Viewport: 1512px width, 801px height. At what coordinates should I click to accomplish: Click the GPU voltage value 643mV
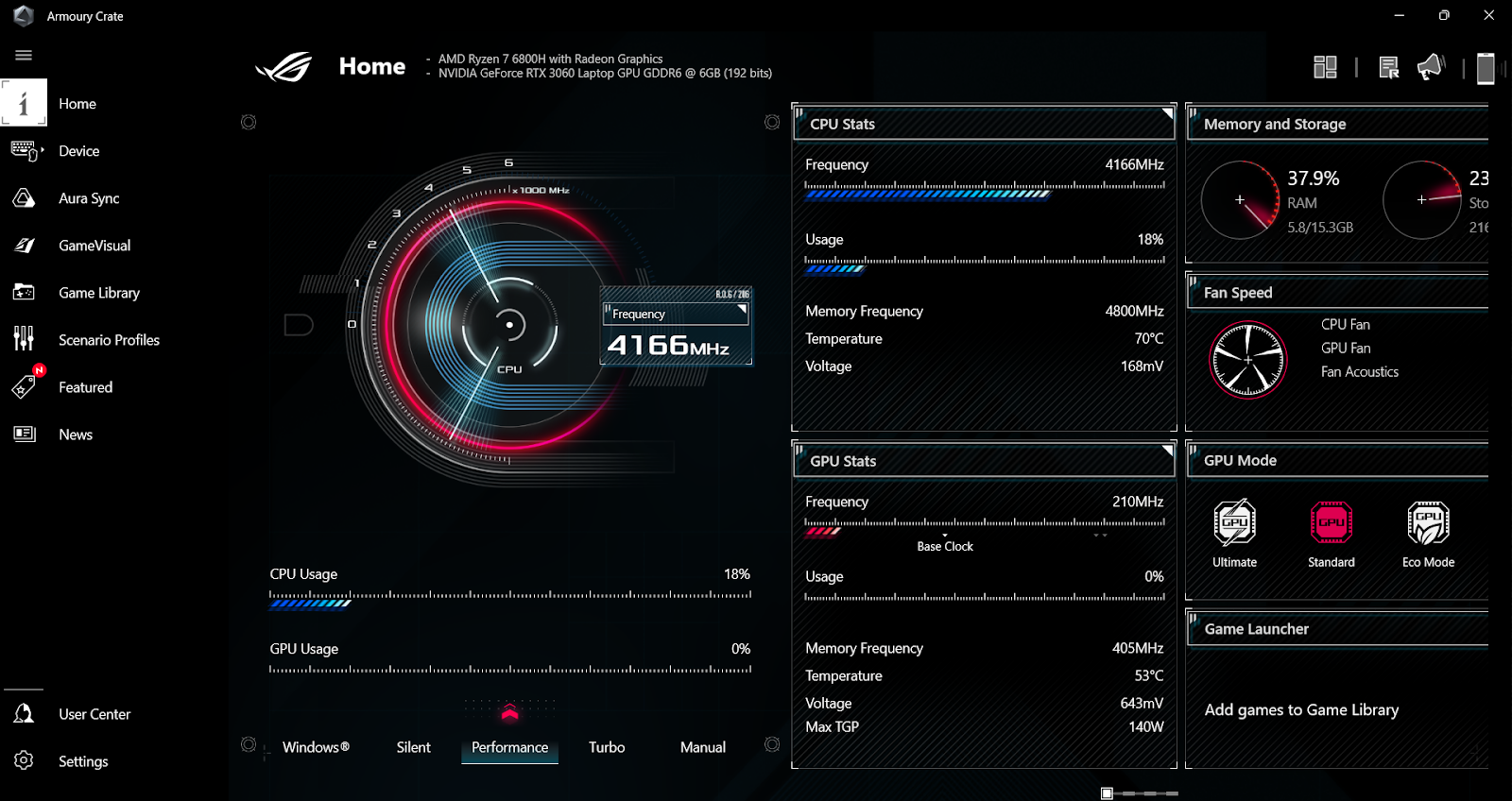(1142, 704)
